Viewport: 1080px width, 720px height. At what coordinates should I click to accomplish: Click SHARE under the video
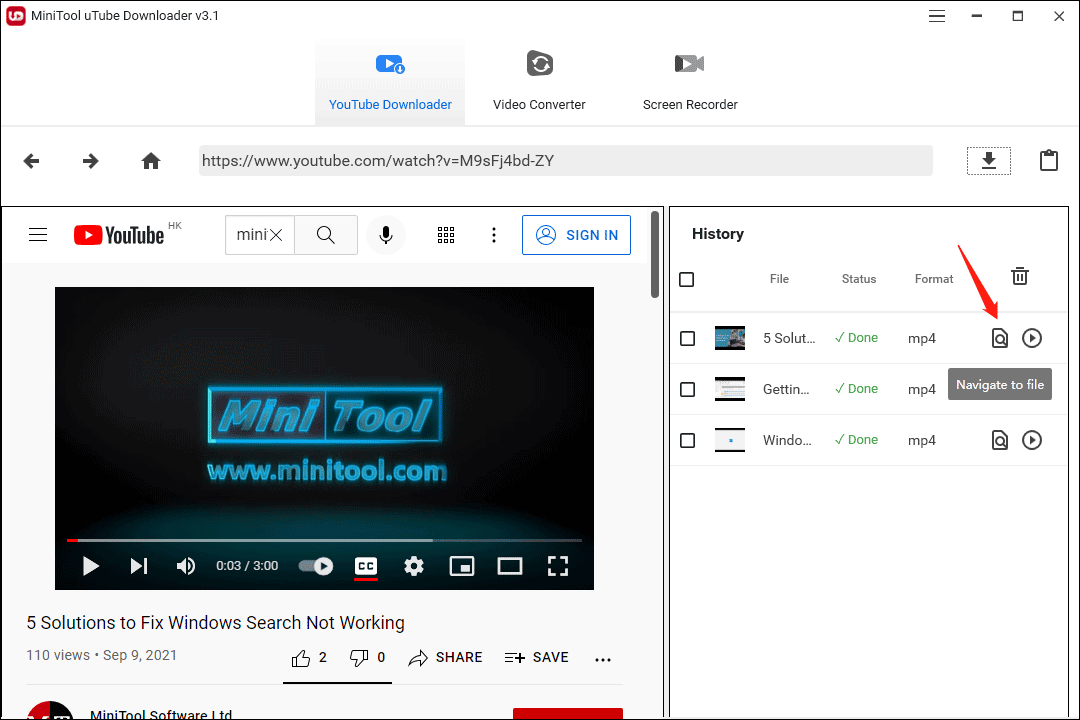point(446,657)
